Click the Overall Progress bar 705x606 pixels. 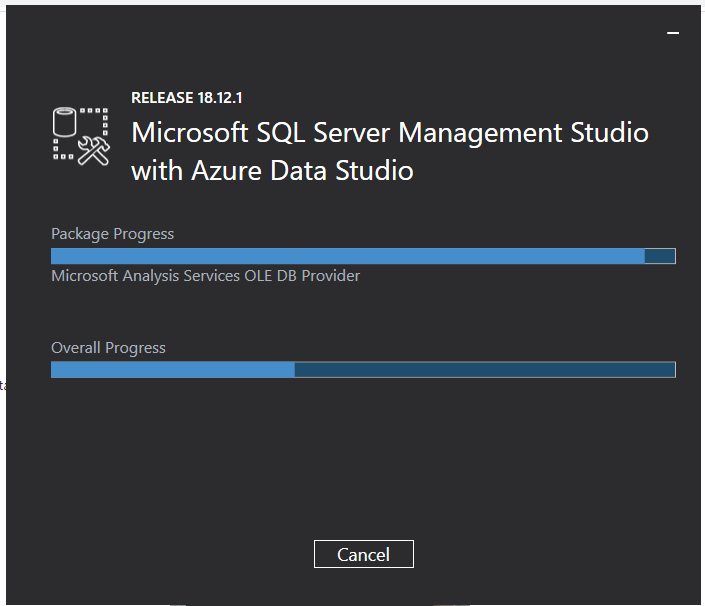[x=363, y=370]
